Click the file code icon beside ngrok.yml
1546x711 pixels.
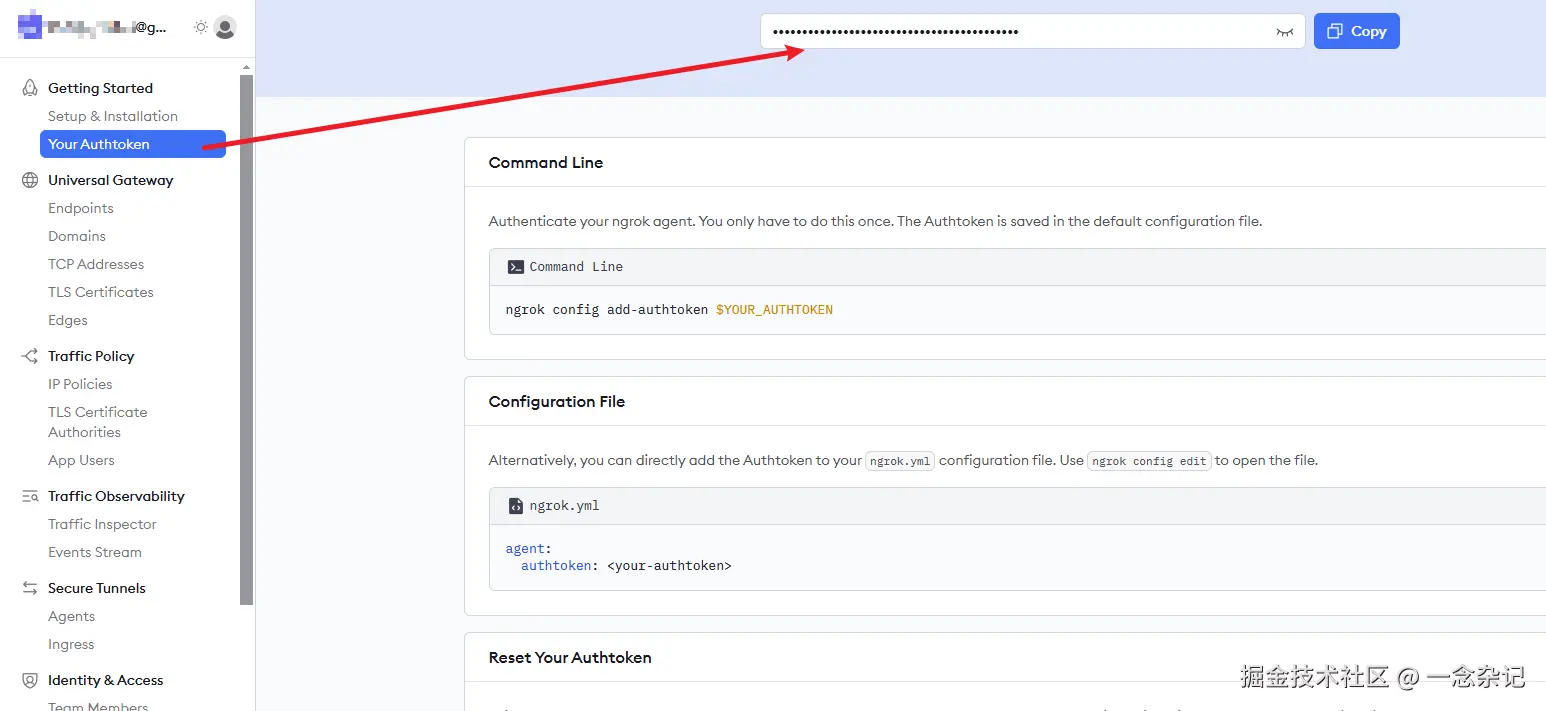(x=516, y=506)
